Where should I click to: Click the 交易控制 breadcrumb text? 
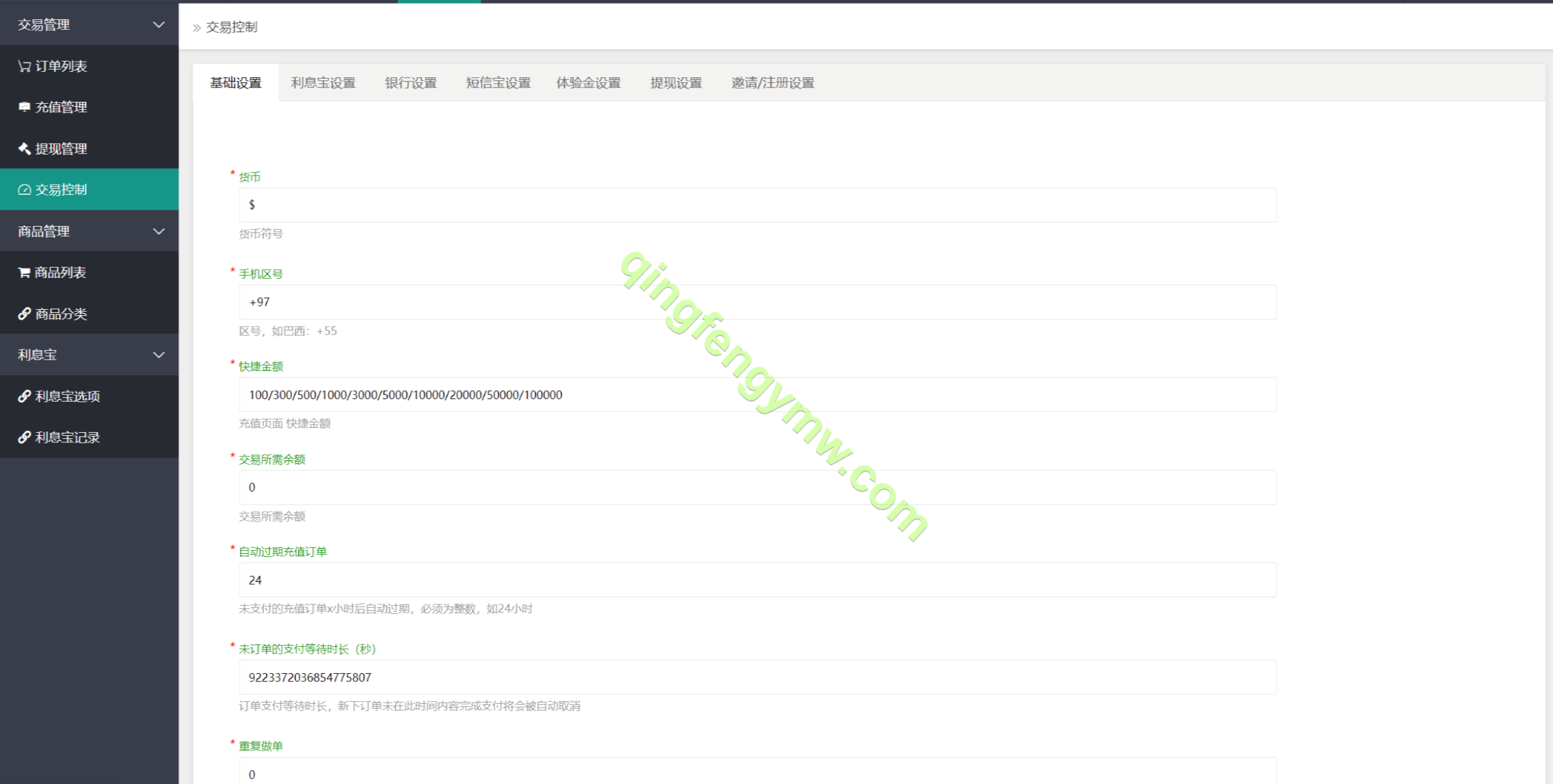point(231,28)
